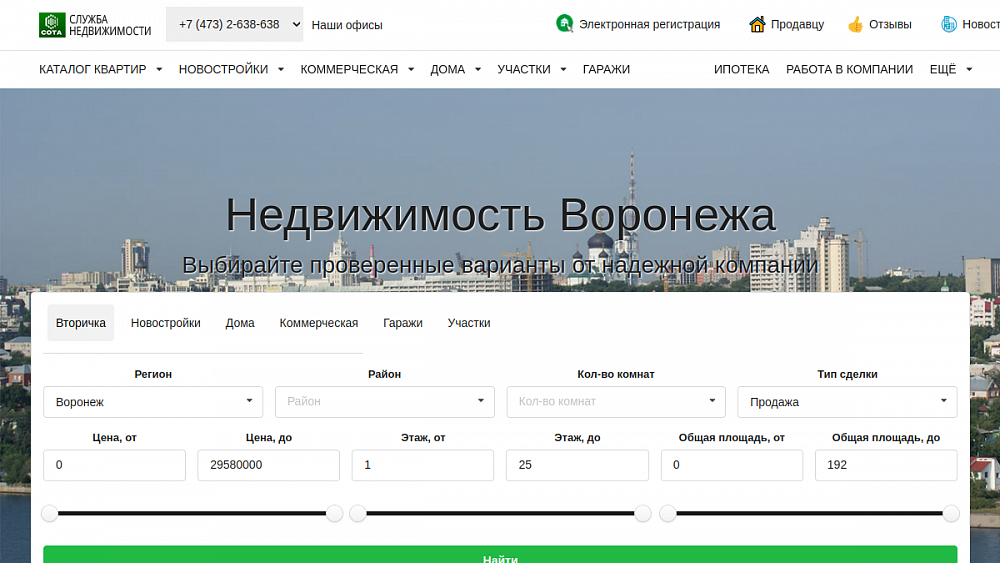This screenshot has height=563, width=1000.
Task: Select the Коммерческая search tab
Action: coord(319,323)
